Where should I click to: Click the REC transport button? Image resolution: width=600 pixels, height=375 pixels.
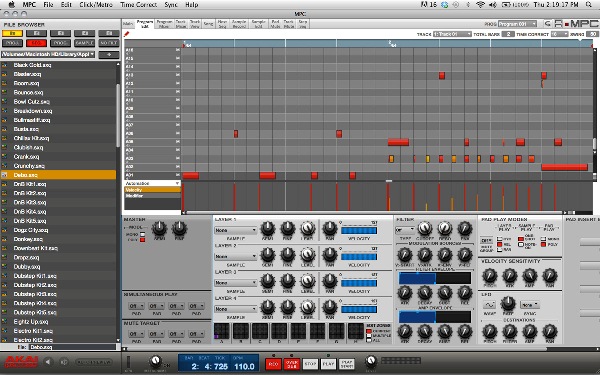coord(273,364)
